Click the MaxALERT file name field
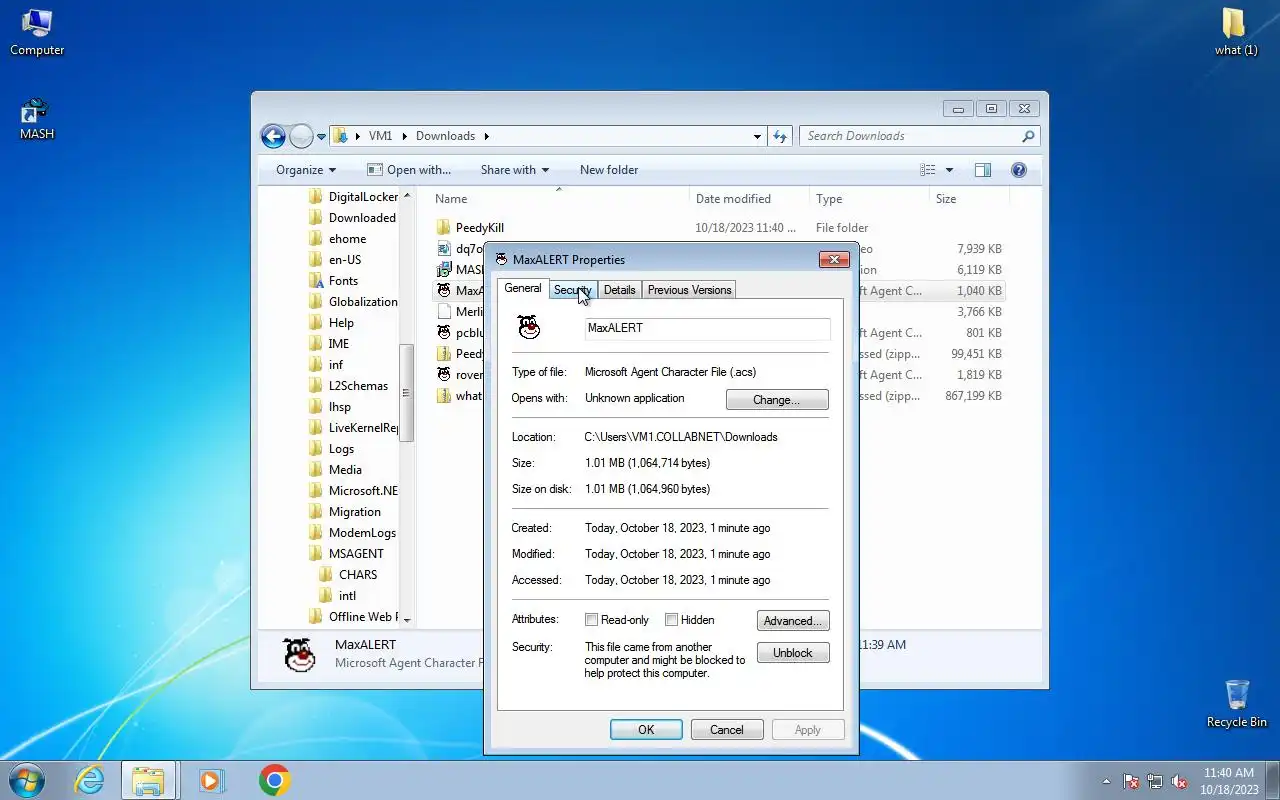The image size is (1280, 800). pos(707,328)
